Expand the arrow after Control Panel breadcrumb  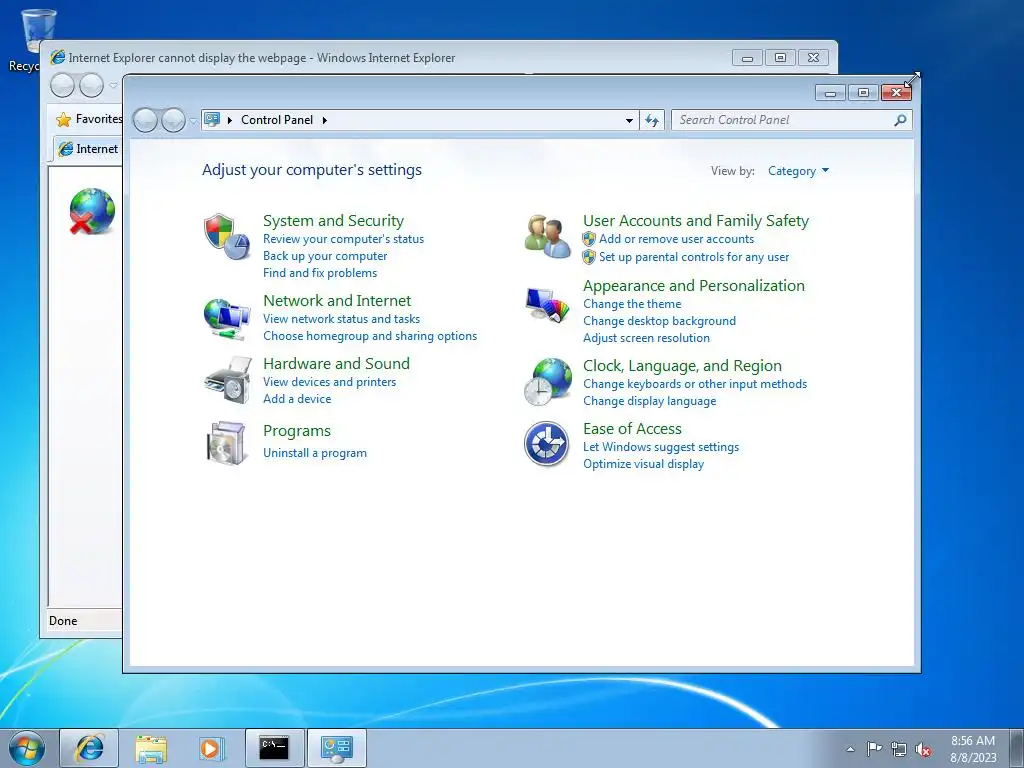(x=325, y=120)
